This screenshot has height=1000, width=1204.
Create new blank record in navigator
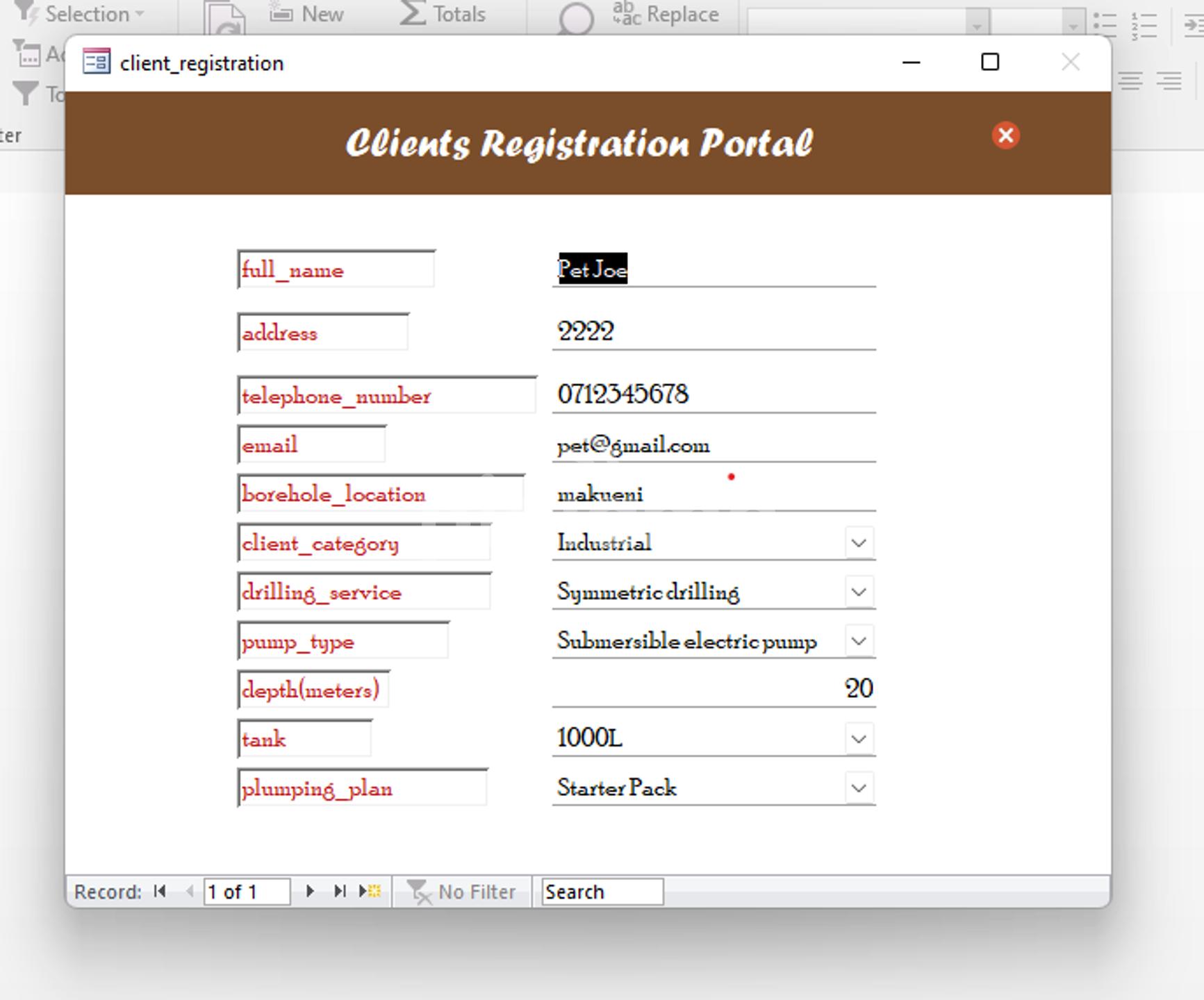pos(370,892)
